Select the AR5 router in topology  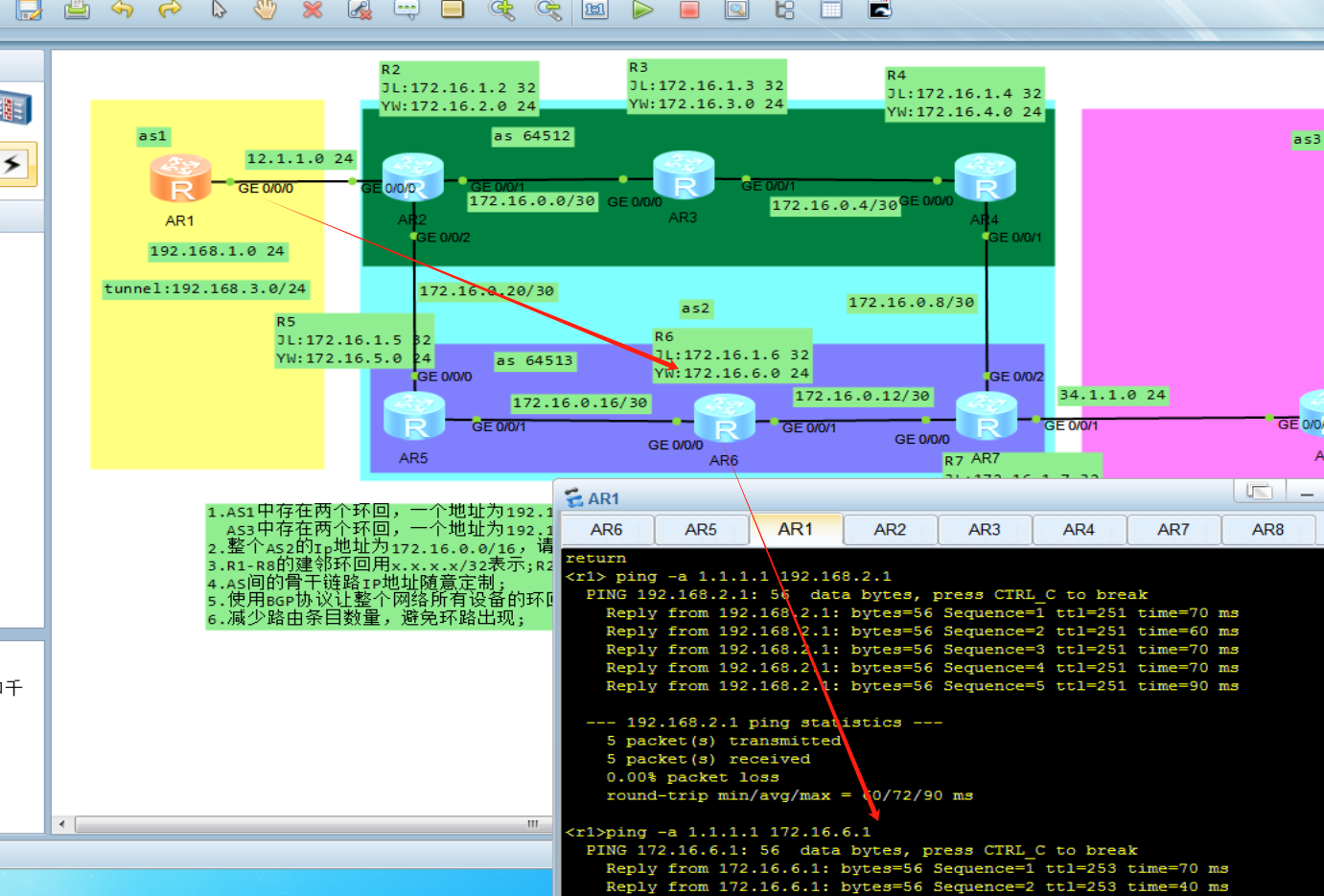414,415
